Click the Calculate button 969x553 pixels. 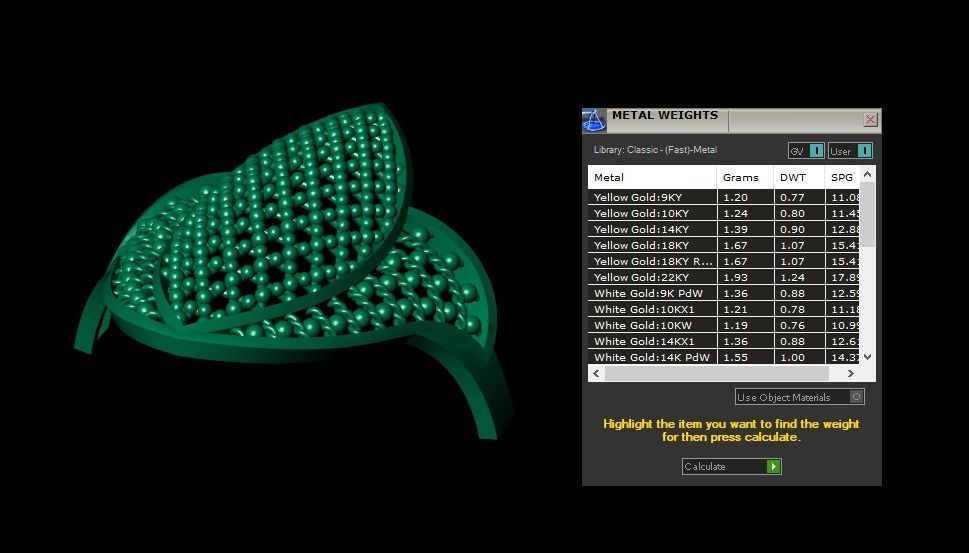732,466
